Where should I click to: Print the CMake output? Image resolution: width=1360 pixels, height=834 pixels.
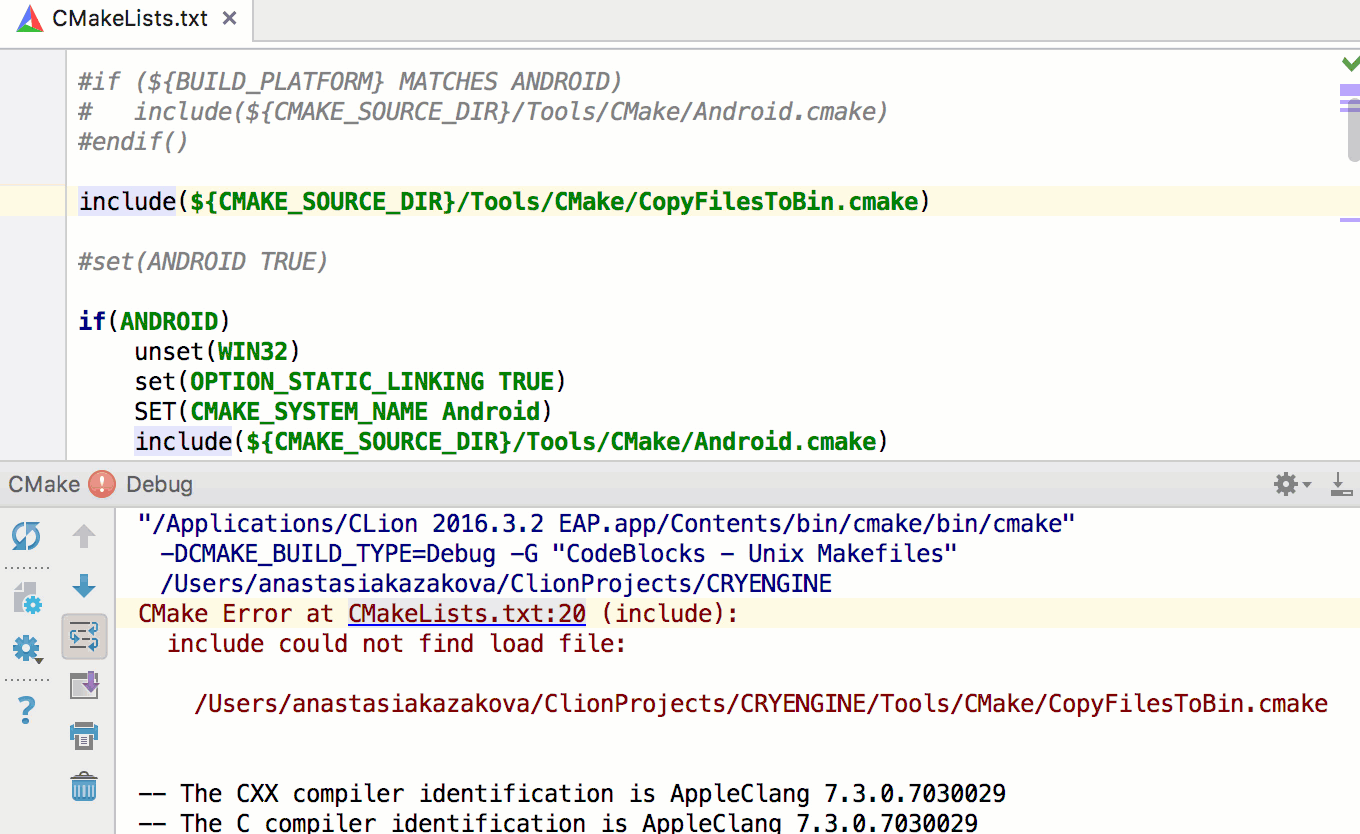(x=84, y=736)
